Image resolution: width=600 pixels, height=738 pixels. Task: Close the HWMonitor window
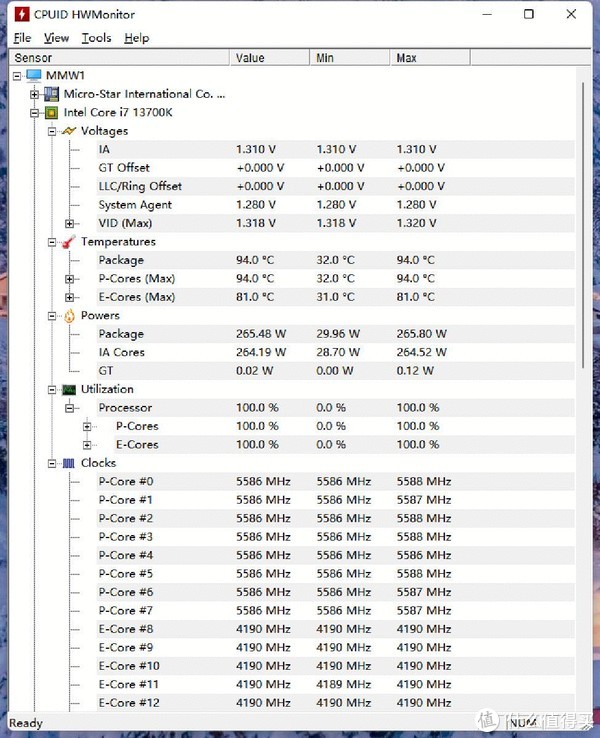[571, 14]
